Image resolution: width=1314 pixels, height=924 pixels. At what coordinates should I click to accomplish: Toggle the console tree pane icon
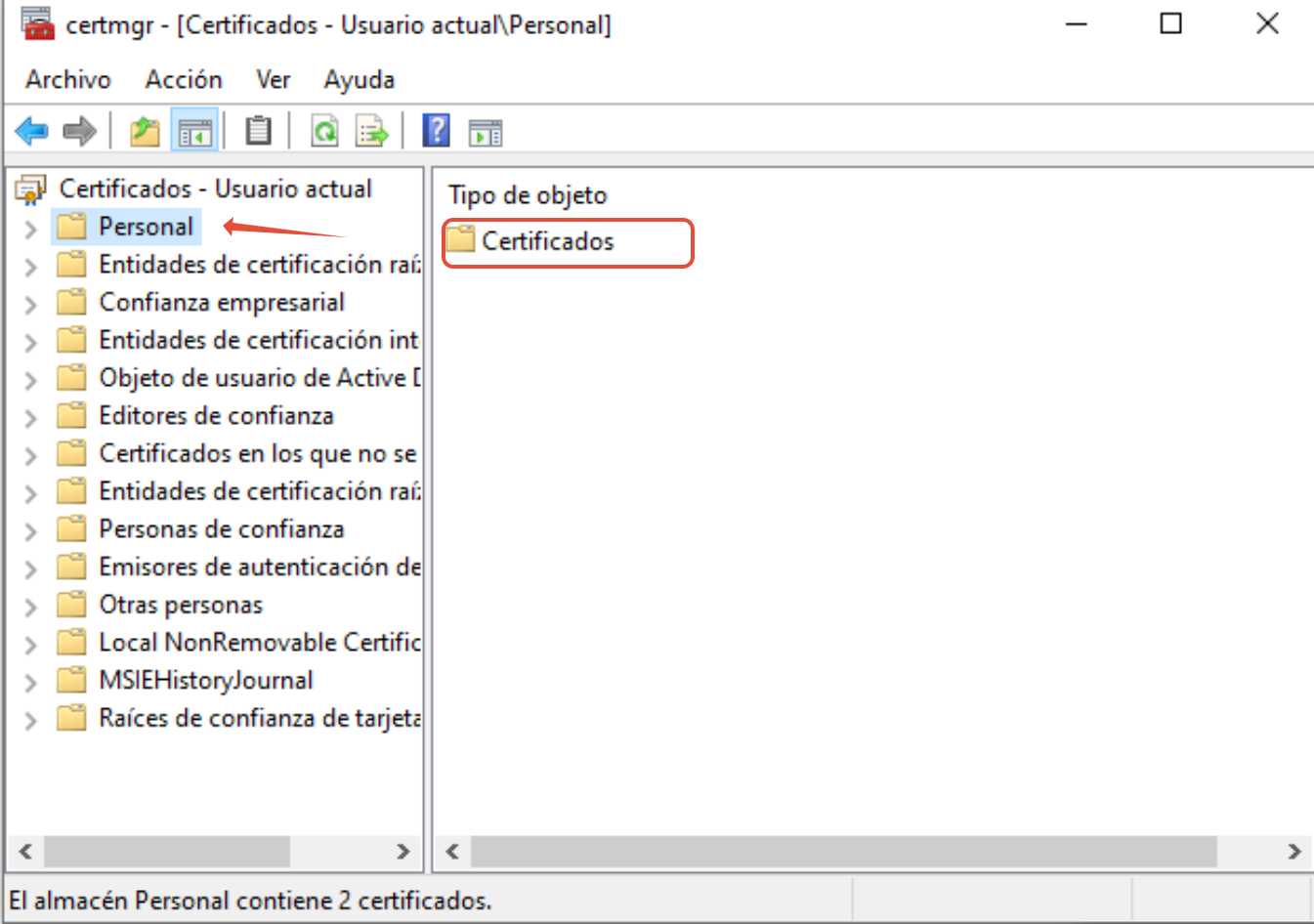194,131
